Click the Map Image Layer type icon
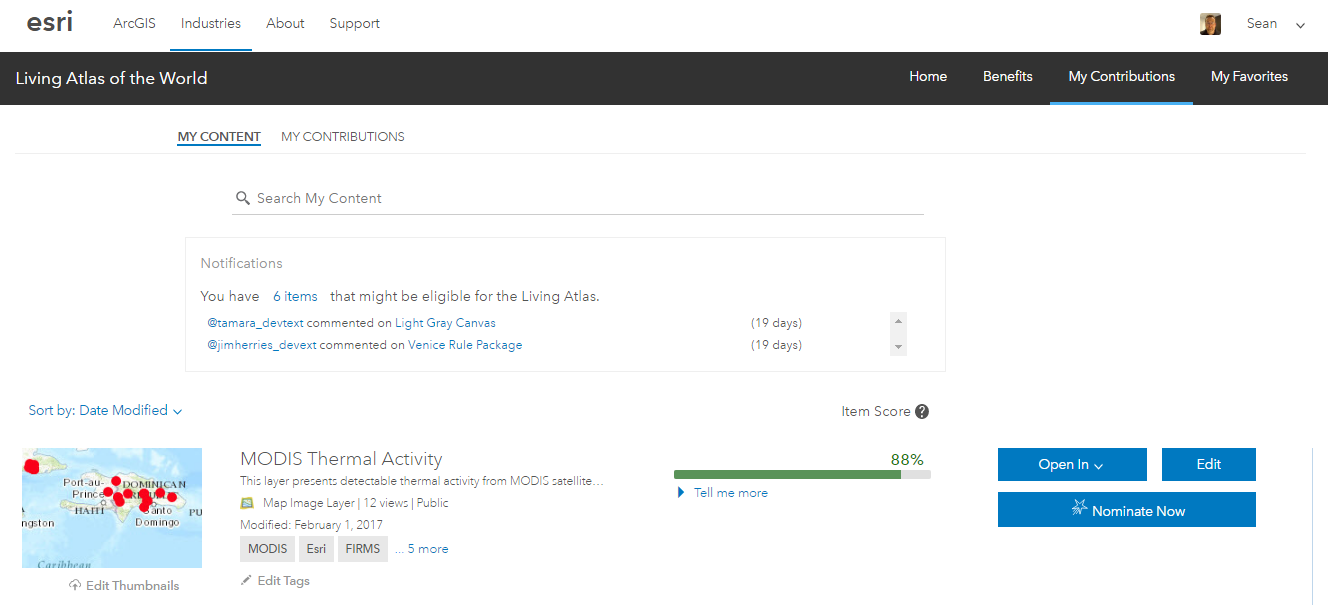This screenshot has width=1328, height=605. [247, 503]
